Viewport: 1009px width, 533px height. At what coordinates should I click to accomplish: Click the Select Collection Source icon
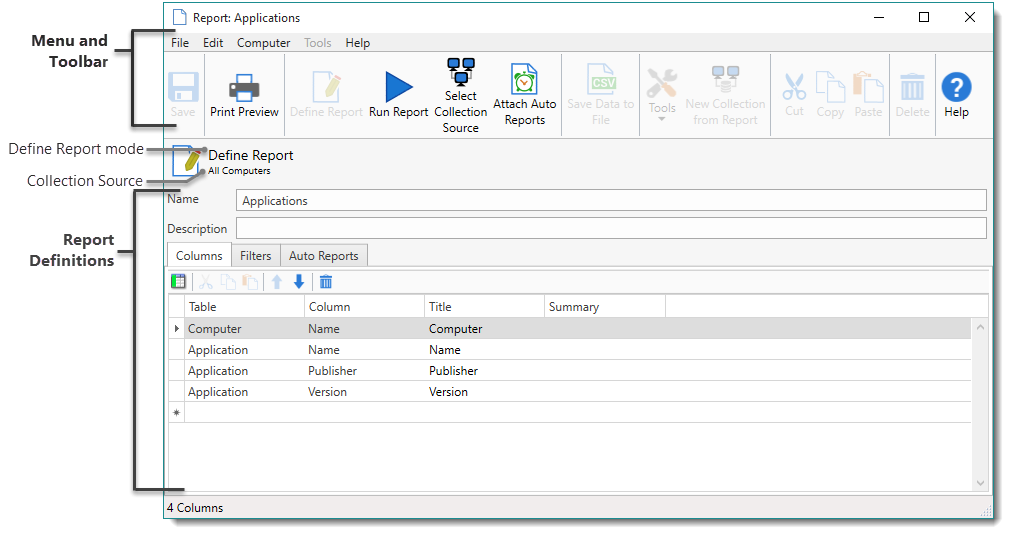click(x=461, y=72)
